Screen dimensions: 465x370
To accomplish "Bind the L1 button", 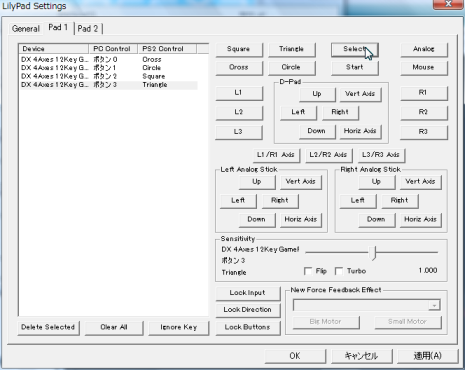I will (239, 93).
